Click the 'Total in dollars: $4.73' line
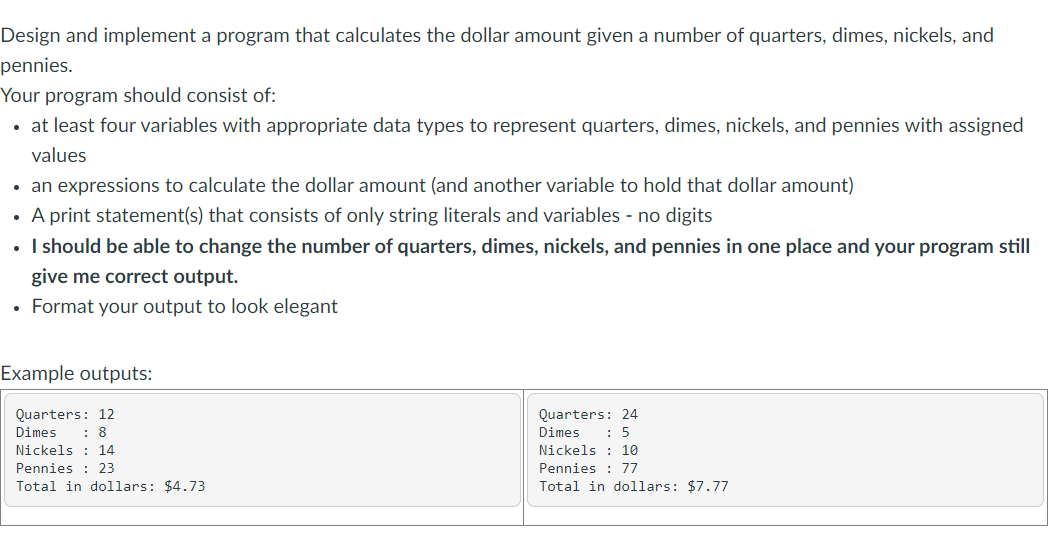 click(x=111, y=486)
